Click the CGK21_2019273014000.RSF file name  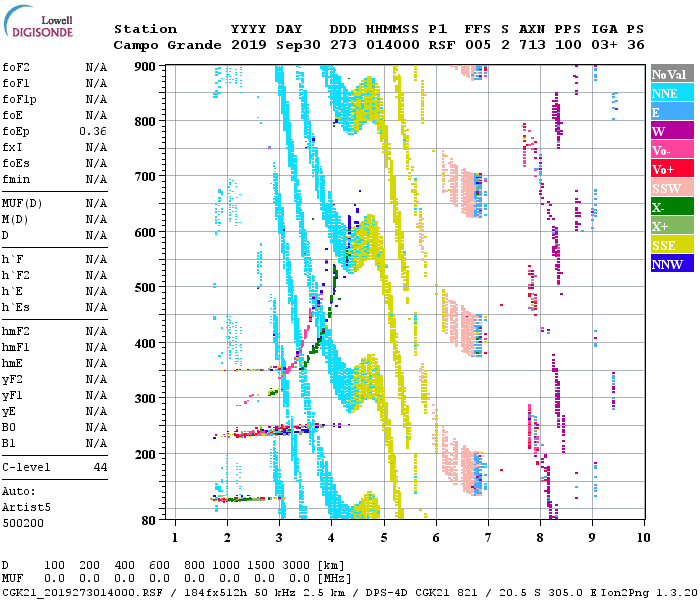click(83, 593)
